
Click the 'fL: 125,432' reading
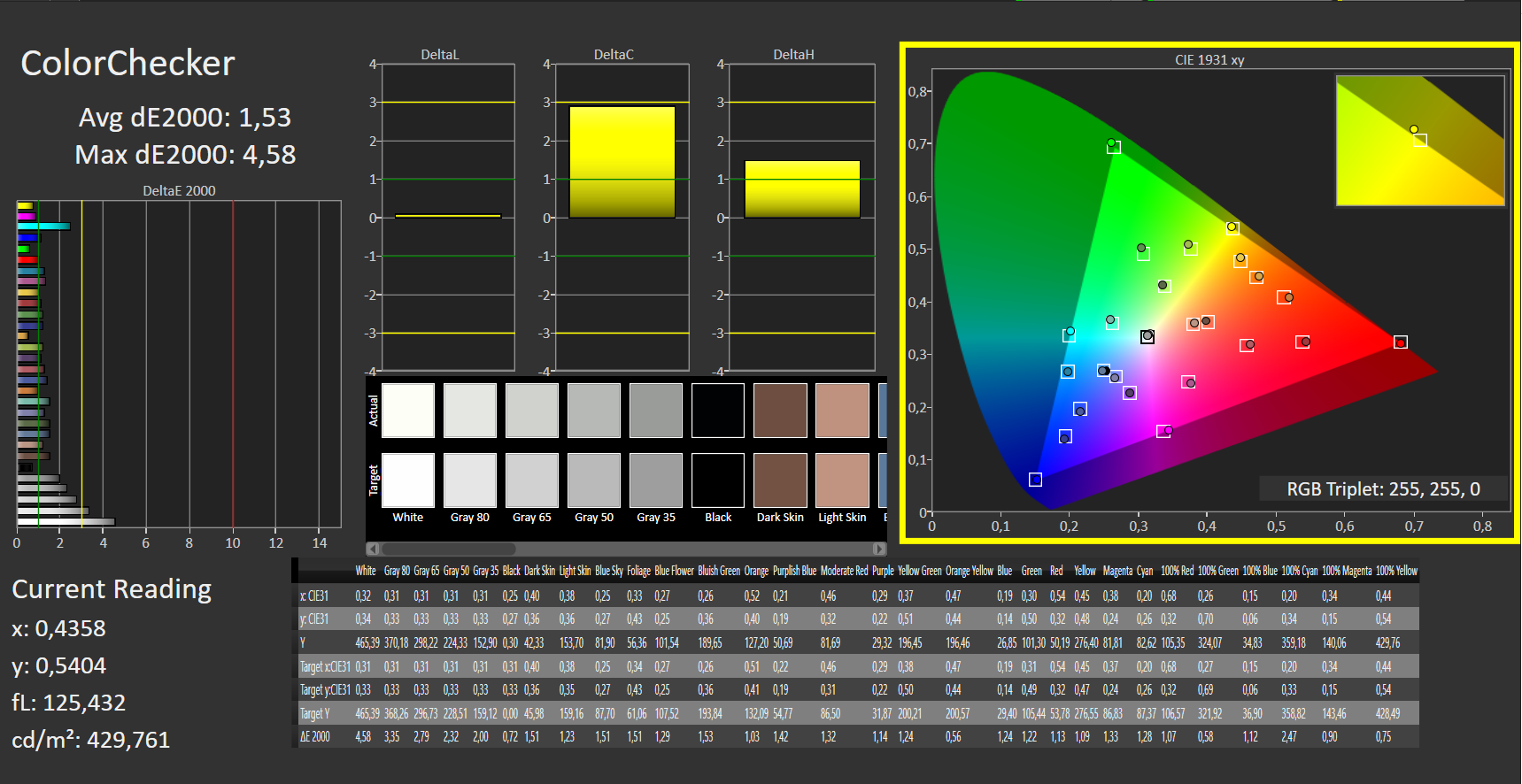(x=69, y=703)
